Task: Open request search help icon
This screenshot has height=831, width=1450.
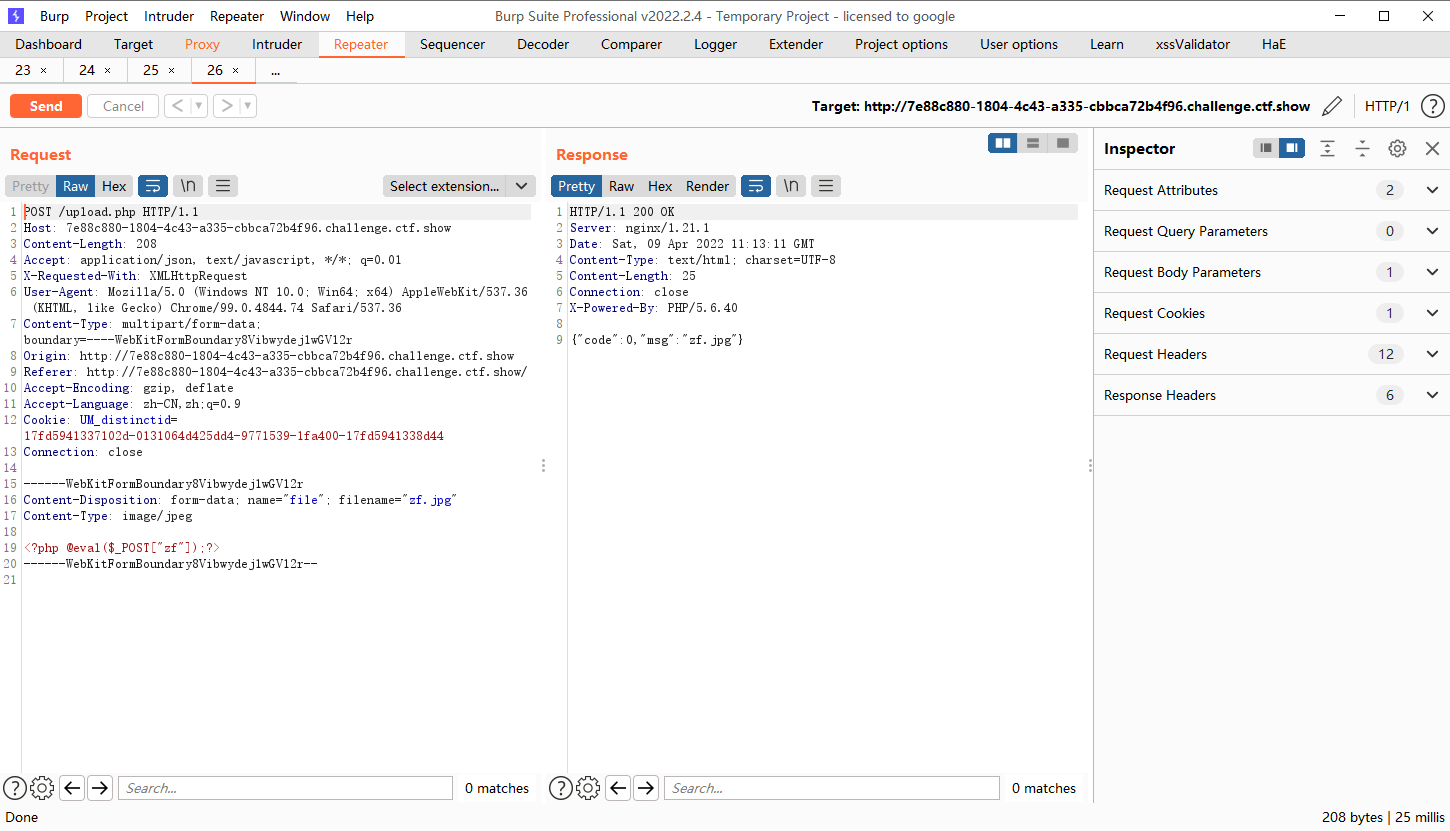Action: click(x=15, y=788)
